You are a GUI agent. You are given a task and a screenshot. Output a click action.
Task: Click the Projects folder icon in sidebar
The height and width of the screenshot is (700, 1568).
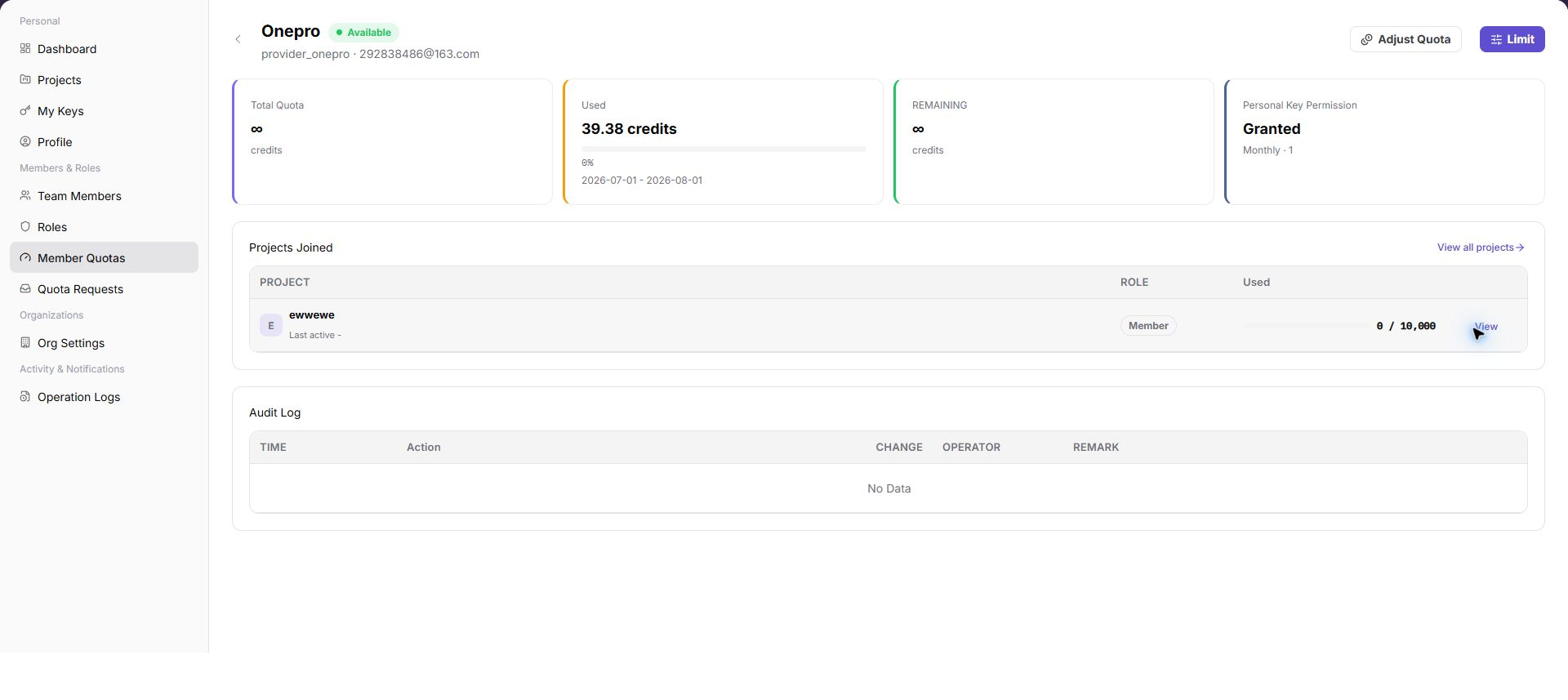[x=25, y=80]
